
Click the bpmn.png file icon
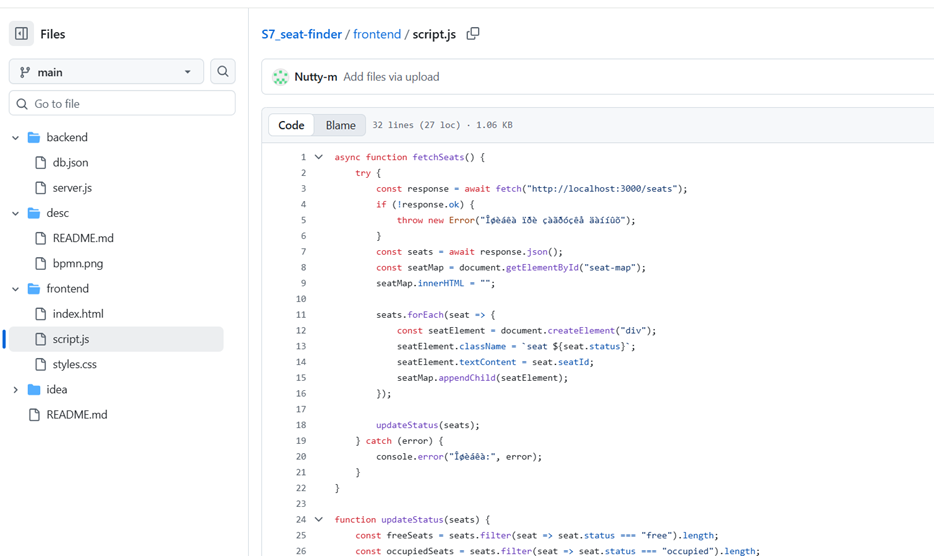coord(41,263)
